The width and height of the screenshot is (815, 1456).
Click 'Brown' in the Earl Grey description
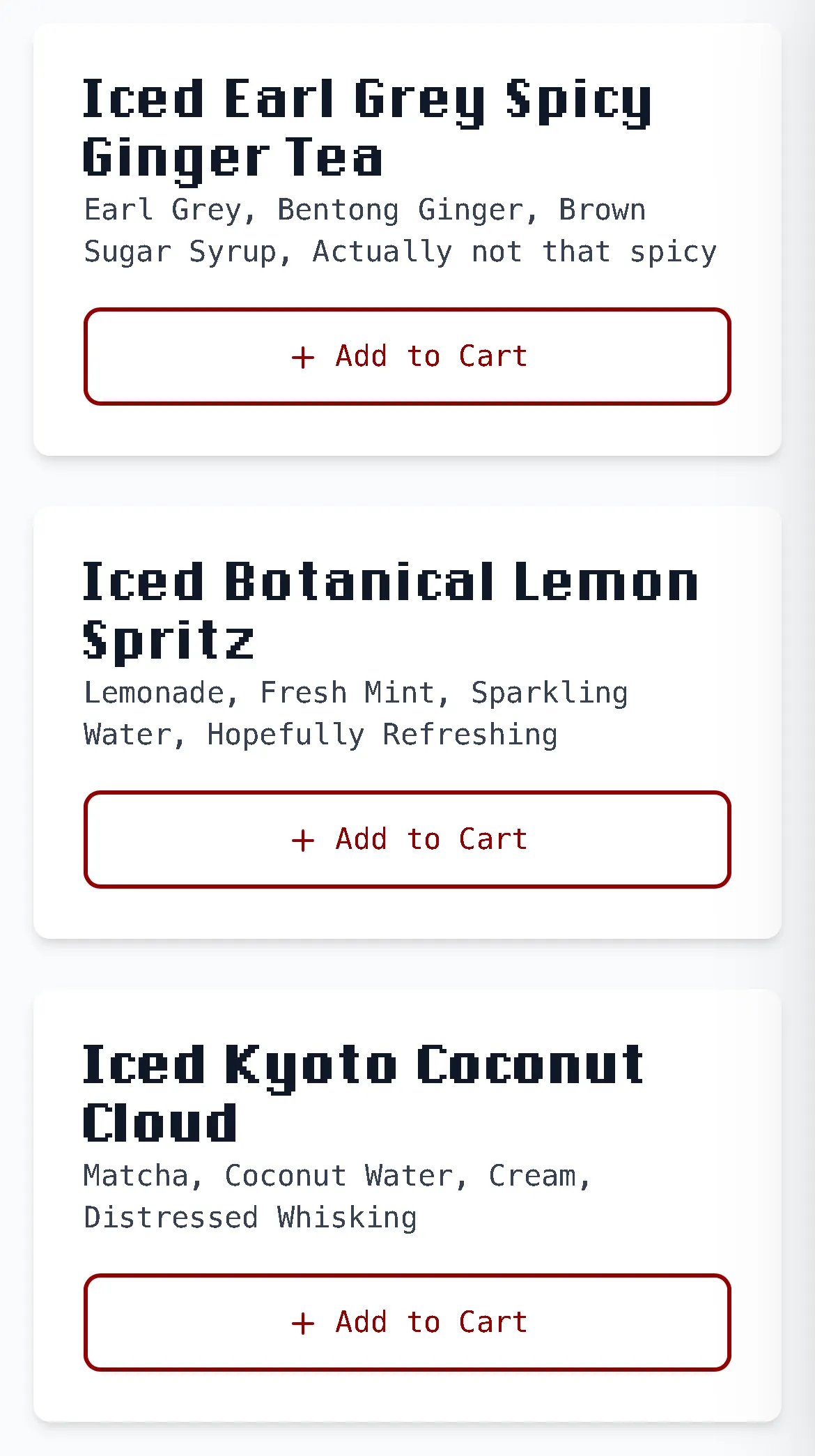click(x=603, y=210)
